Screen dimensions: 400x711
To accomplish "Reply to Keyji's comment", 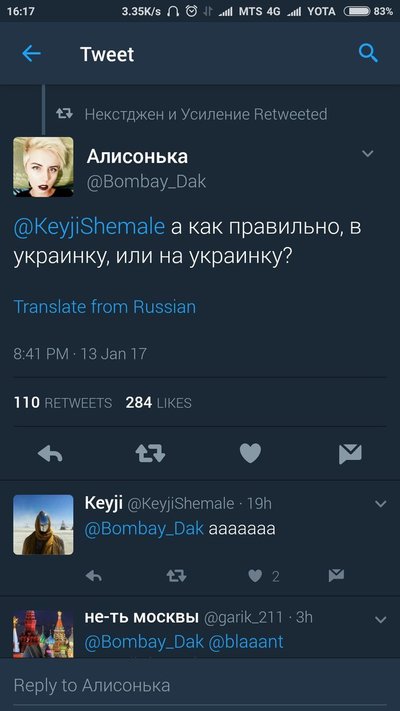I will pyautogui.click(x=94, y=576).
